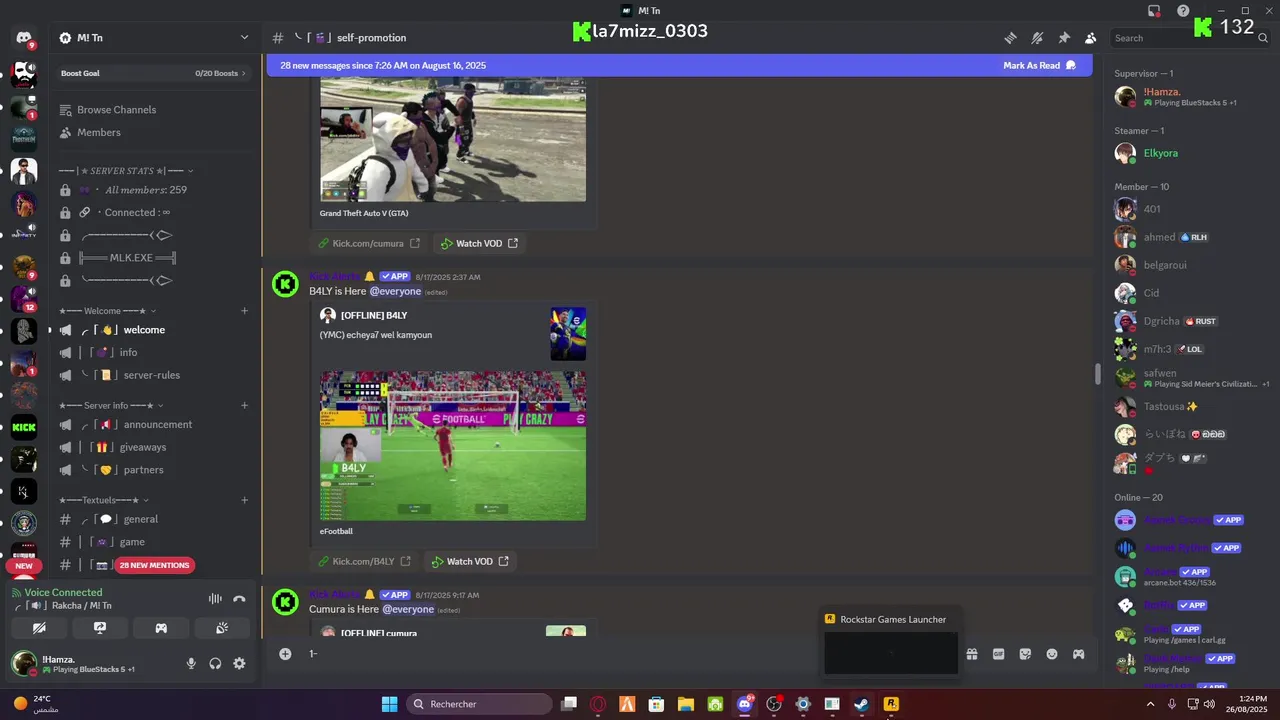1280x720 pixels.
Task: Open Steam from the taskbar
Action: [x=861, y=704]
